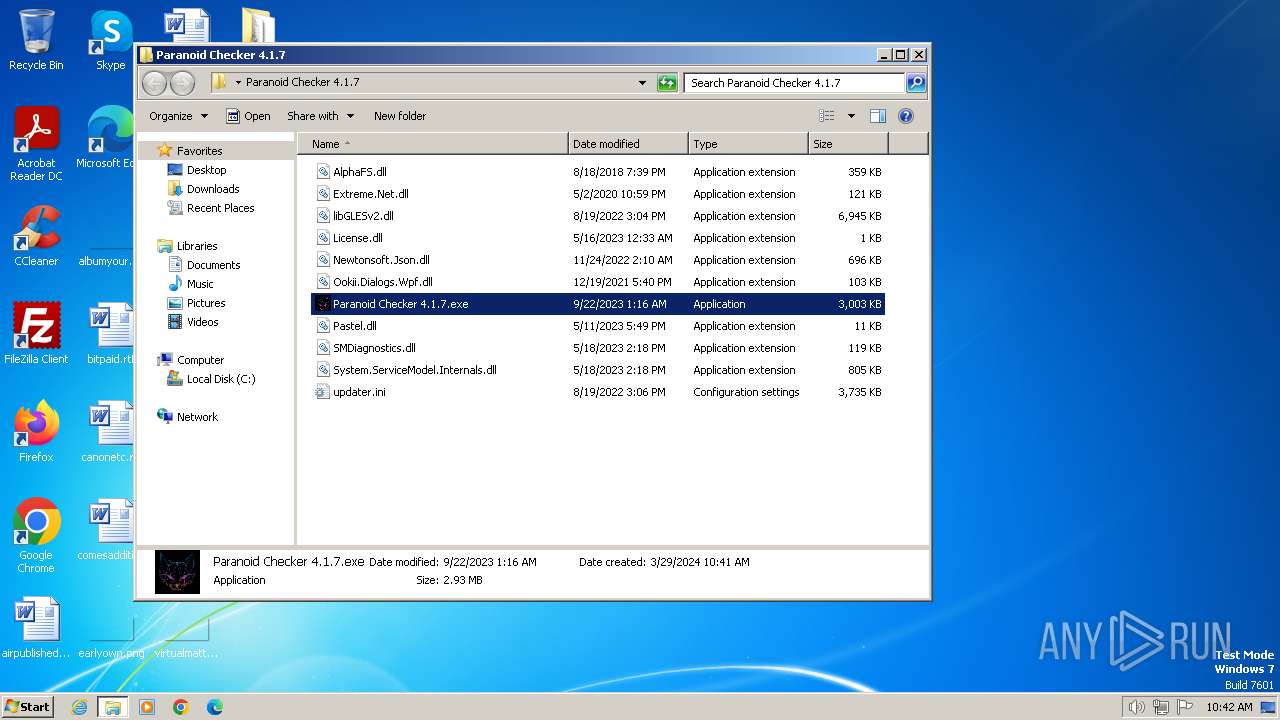
Task: Click the File Explorer taskbar icon
Action: click(x=112, y=707)
